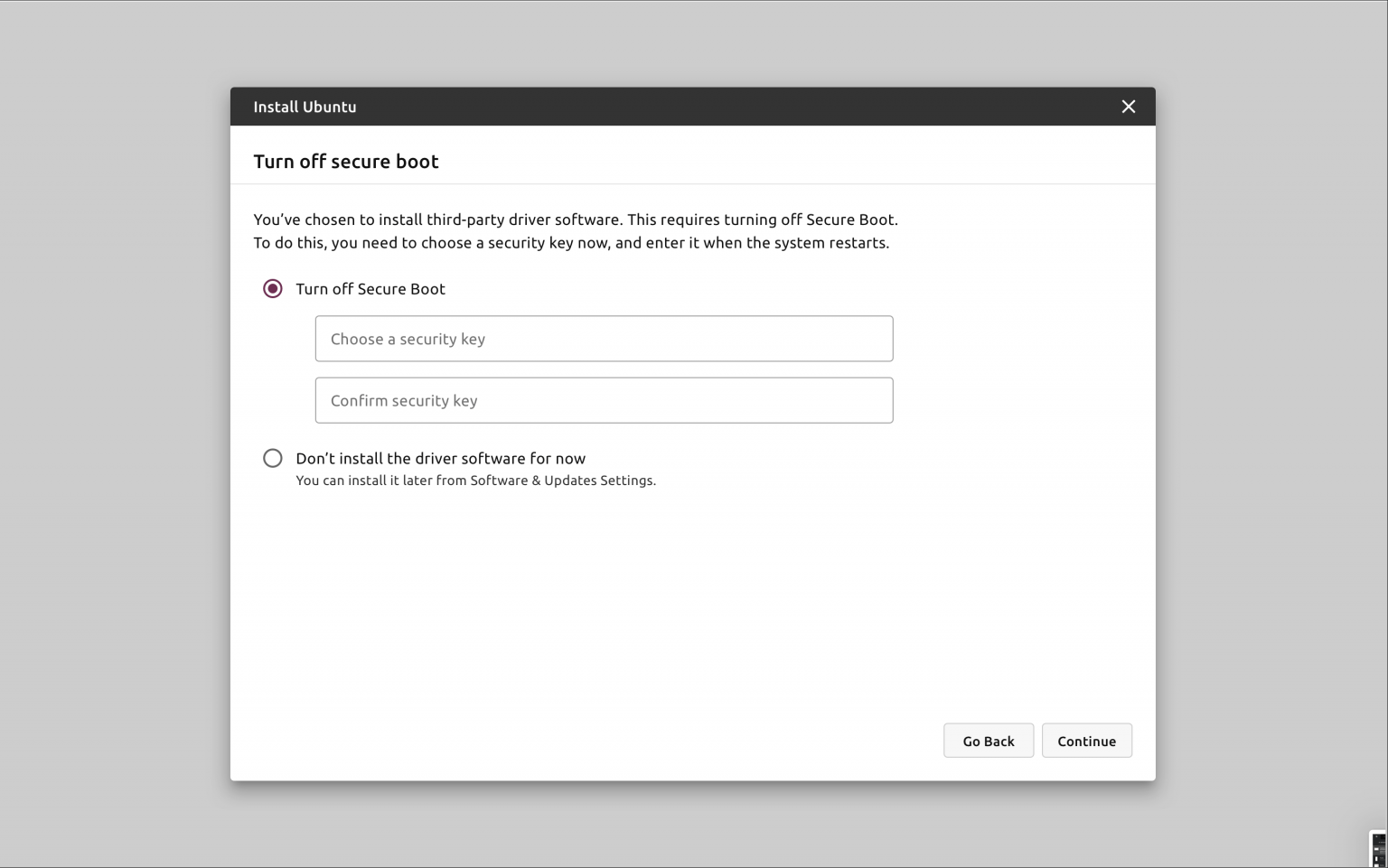
Task: Focus the Choose a security key field
Action: [604, 339]
